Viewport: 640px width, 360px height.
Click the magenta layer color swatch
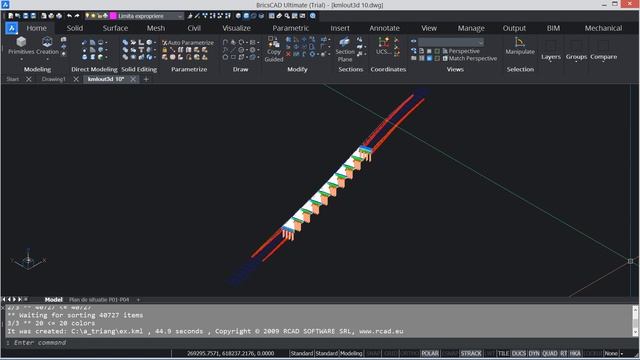113,16
